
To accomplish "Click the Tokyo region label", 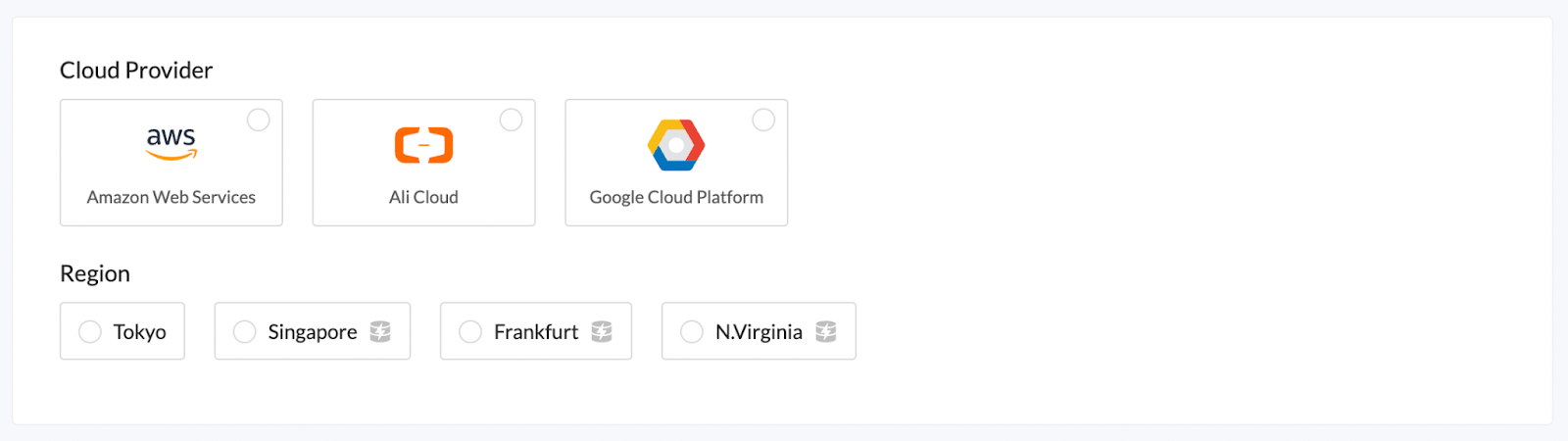I will pos(139,332).
